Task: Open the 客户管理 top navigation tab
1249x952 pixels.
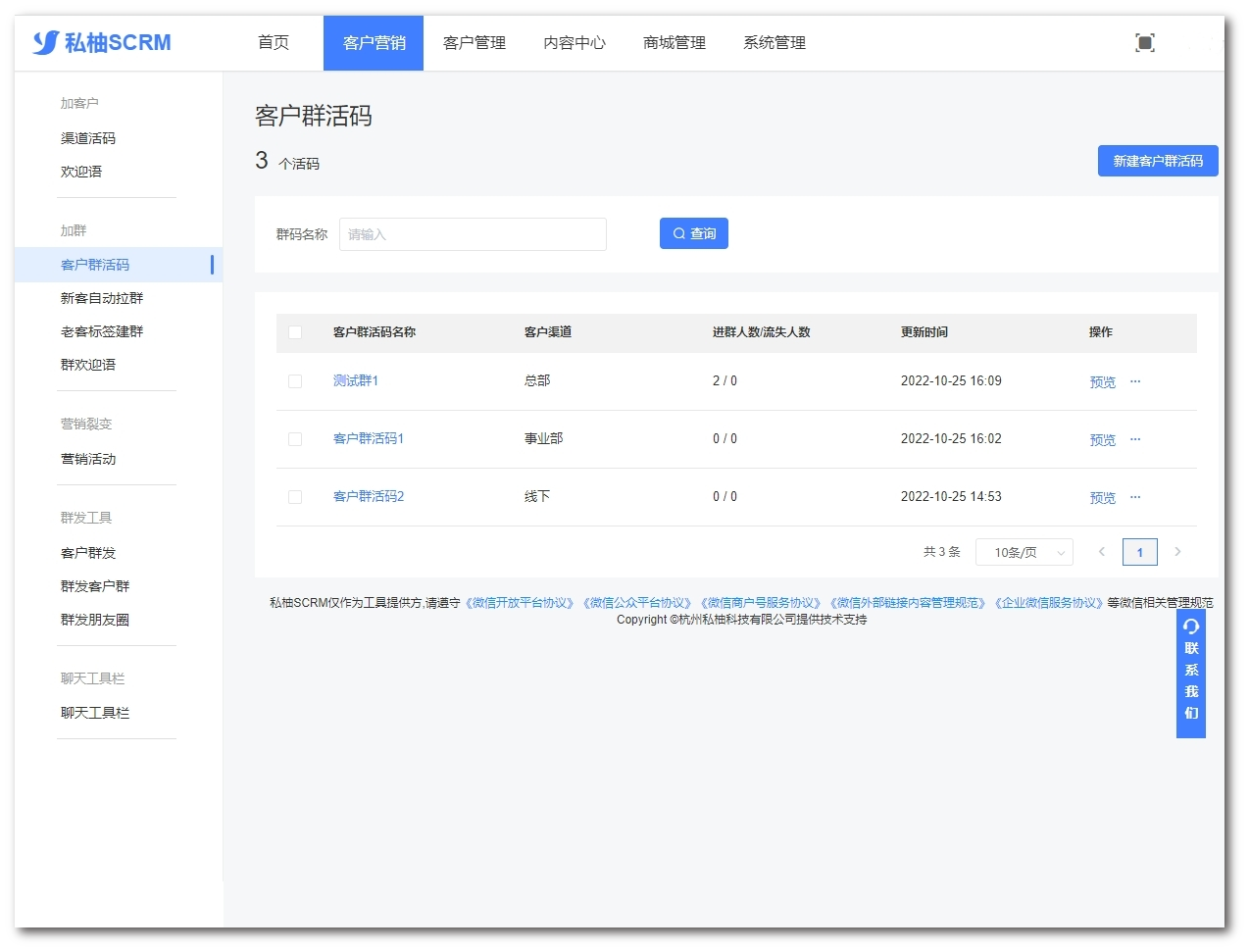Action: pyautogui.click(x=475, y=43)
